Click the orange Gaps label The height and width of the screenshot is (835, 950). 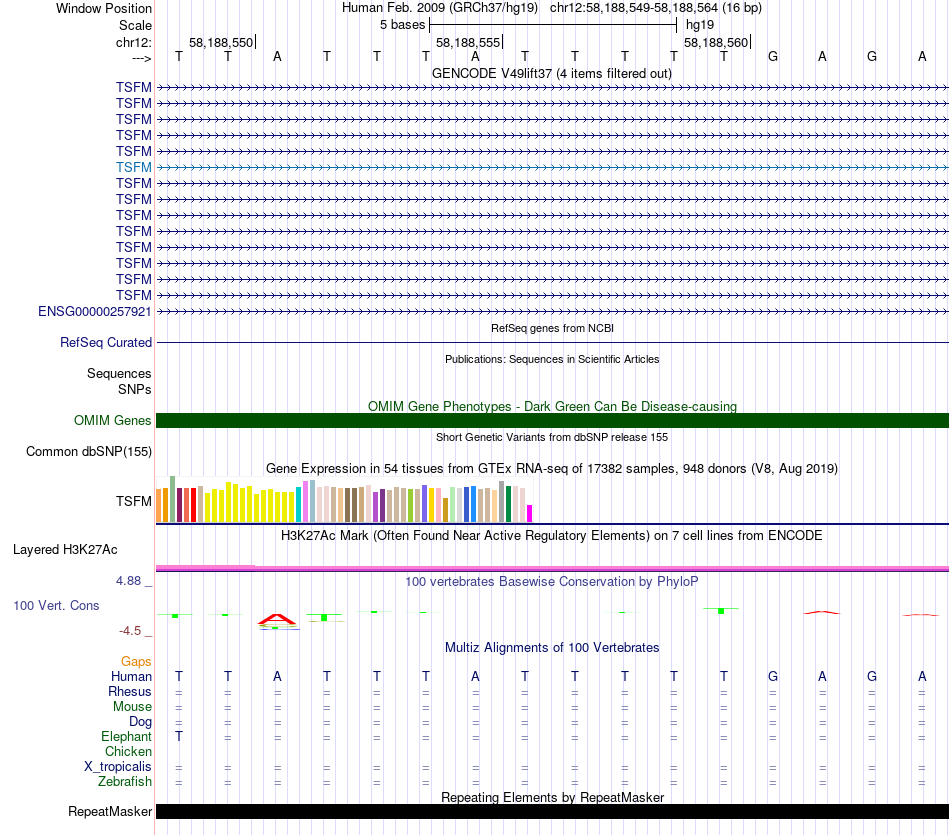click(136, 662)
